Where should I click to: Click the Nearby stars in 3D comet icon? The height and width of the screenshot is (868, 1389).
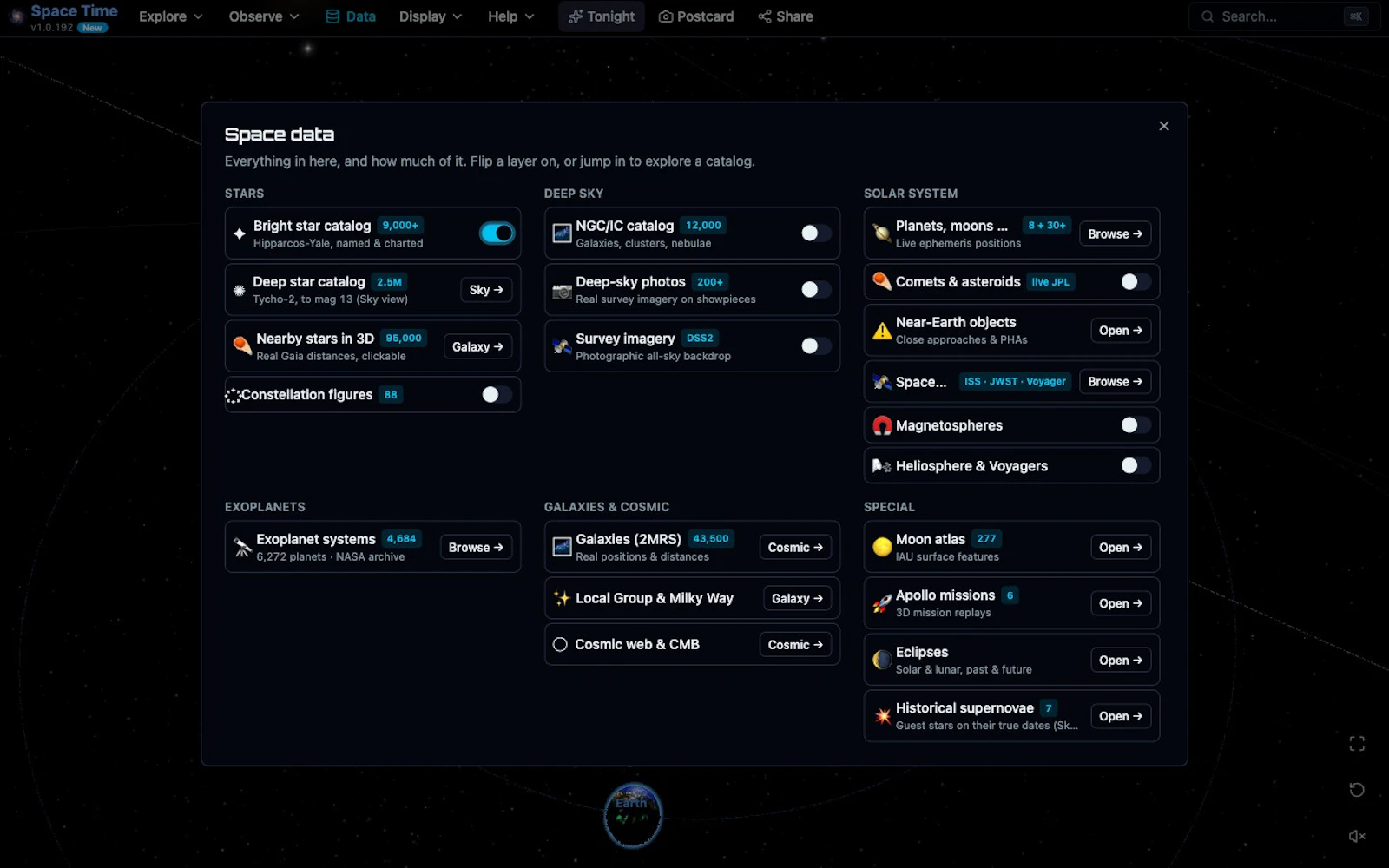(242, 346)
